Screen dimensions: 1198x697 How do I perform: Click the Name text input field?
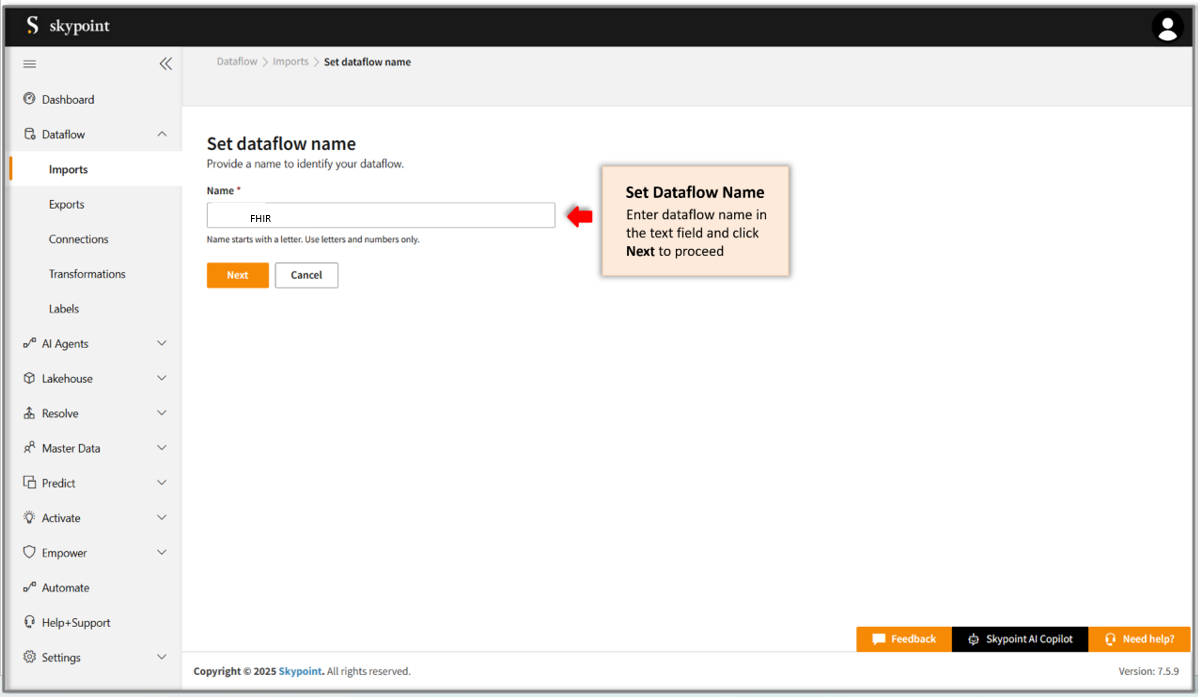click(x=380, y=216)
